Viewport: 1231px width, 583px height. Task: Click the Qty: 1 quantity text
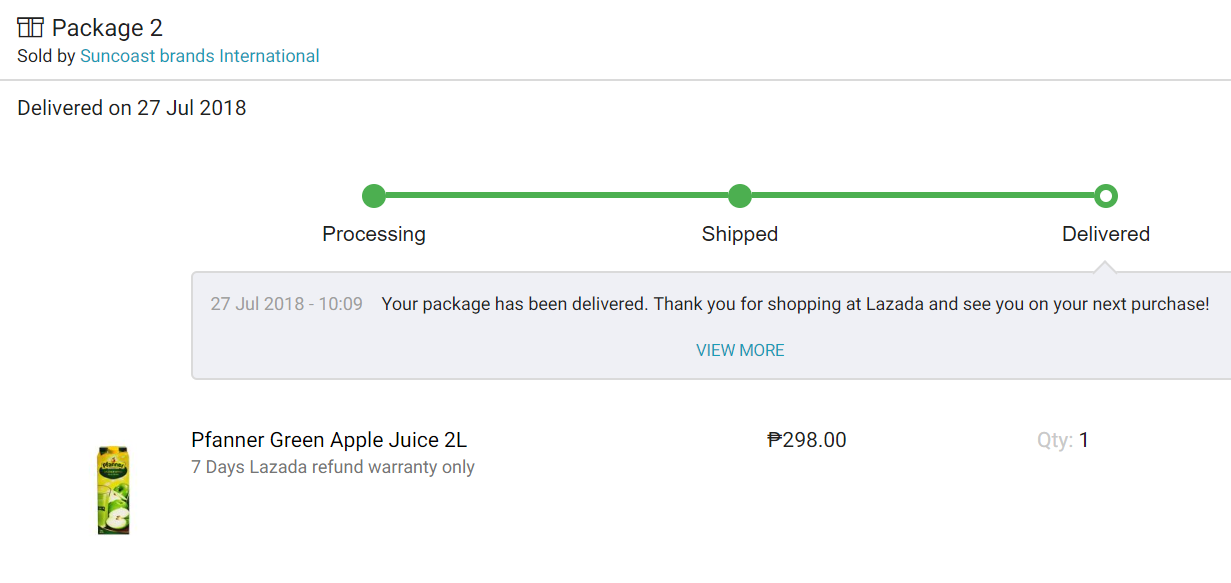1063,440
